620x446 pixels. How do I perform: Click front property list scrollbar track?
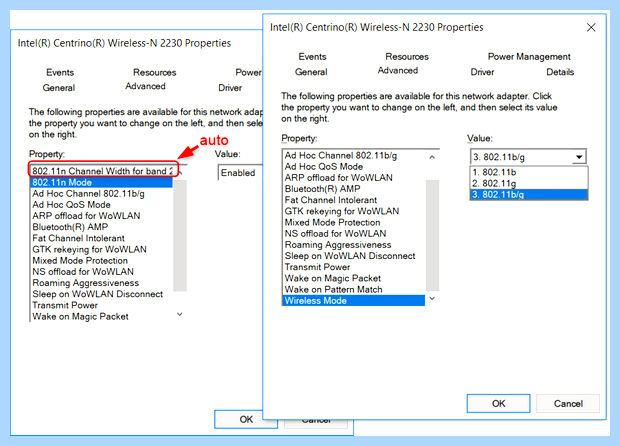[x=432, y=235]
